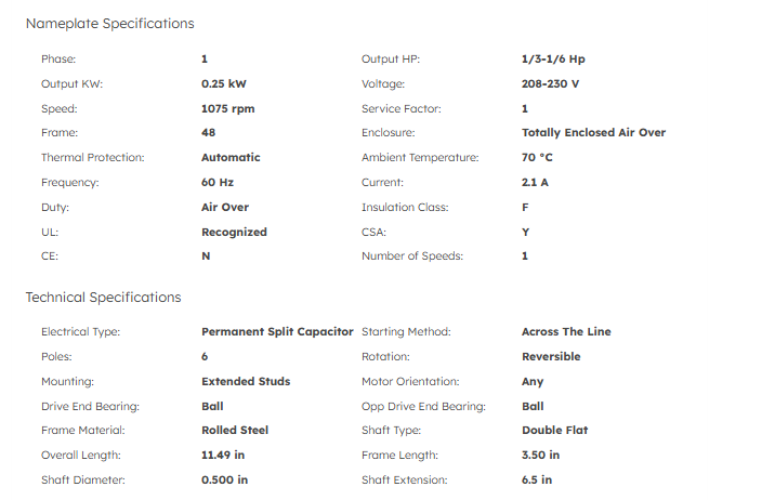Select the Output HP value 1/3-1/6 Hp
Viewport: 775px width, 500px height.
tap(553, 59)
